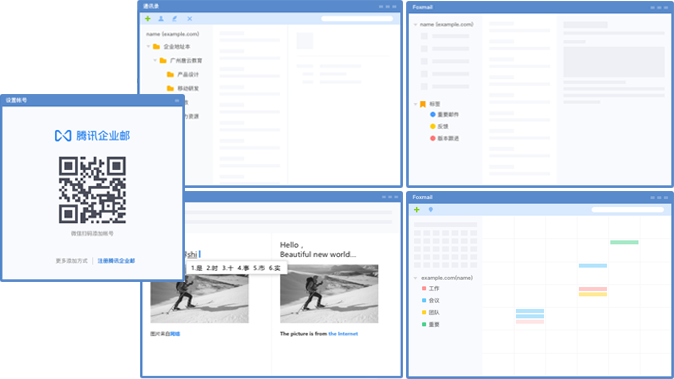Click the green plus icon in calendar toolbar
674x379 pixels.
pos(417,209)
